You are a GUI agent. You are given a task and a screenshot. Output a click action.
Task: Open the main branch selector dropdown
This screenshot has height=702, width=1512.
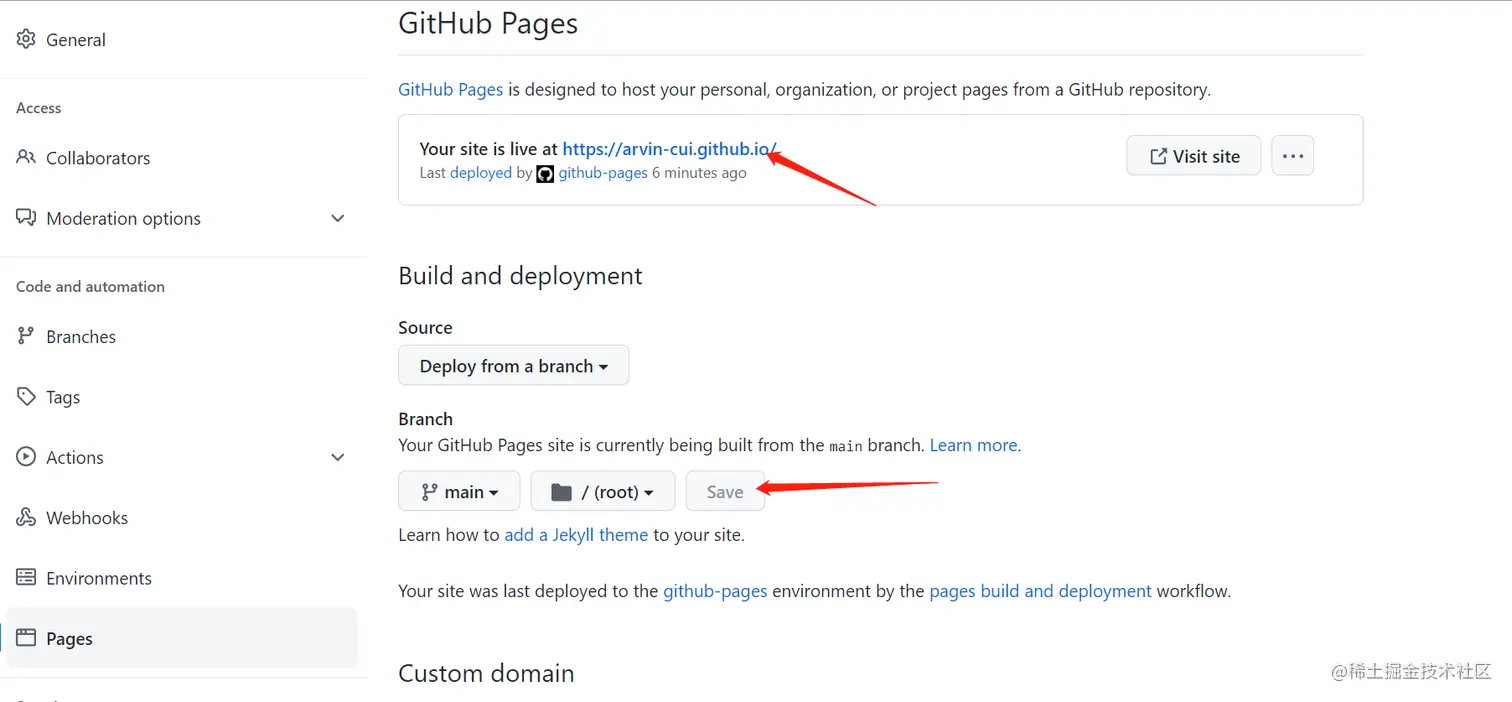tap(459, 492)
